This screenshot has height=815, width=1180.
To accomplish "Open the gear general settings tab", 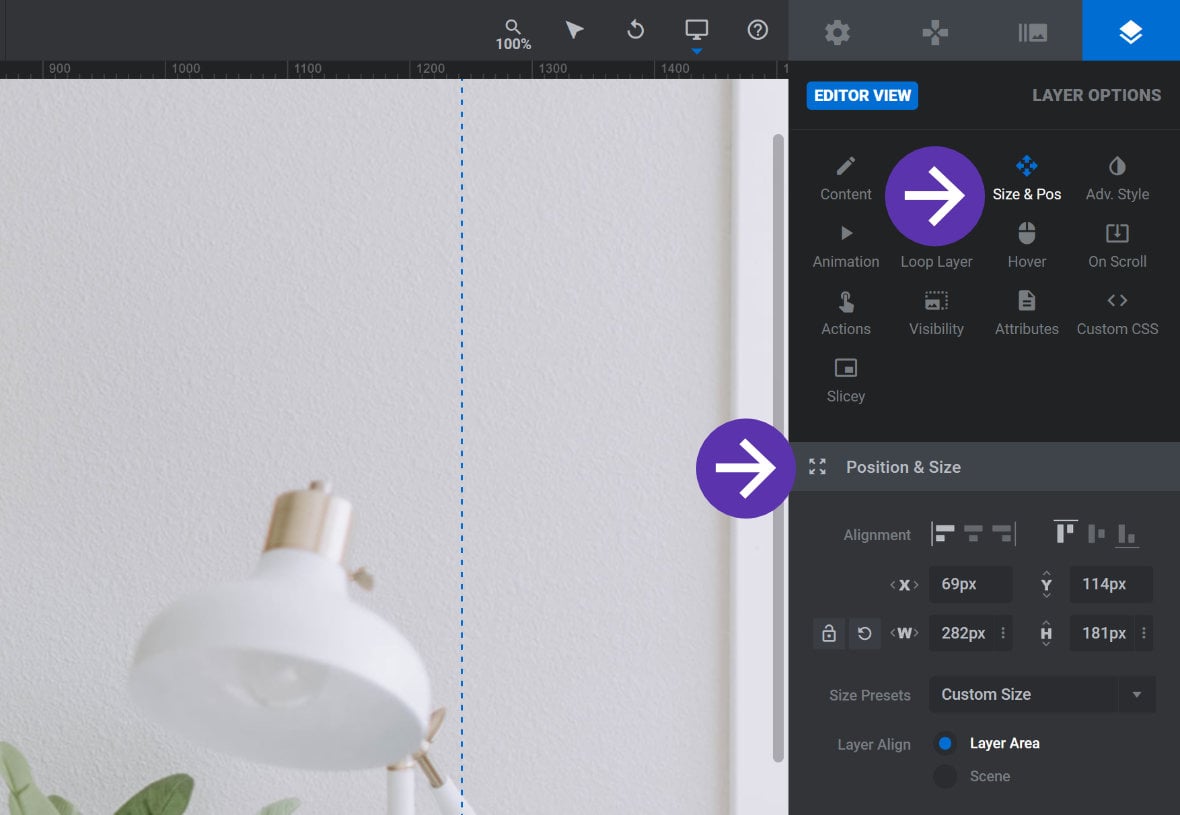I will point(837,32).
